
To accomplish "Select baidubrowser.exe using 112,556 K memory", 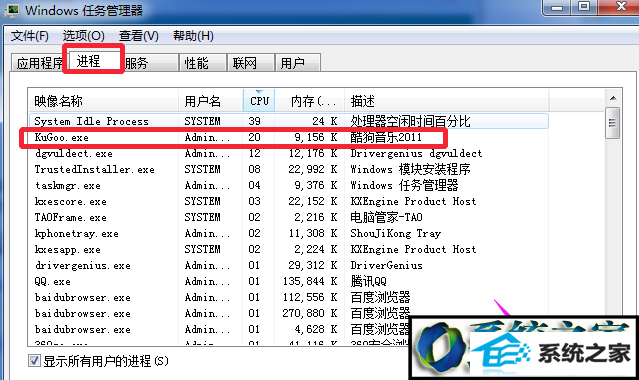I will point(289,297).
